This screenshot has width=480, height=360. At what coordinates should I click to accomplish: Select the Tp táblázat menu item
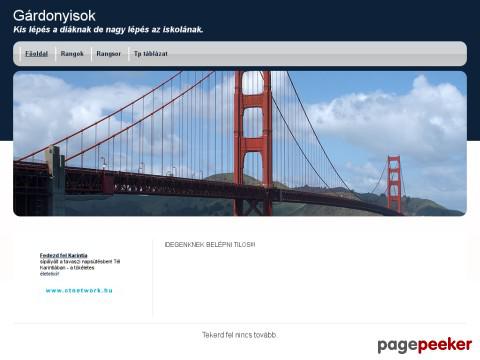pyautogui.click(x=151, y=53)
